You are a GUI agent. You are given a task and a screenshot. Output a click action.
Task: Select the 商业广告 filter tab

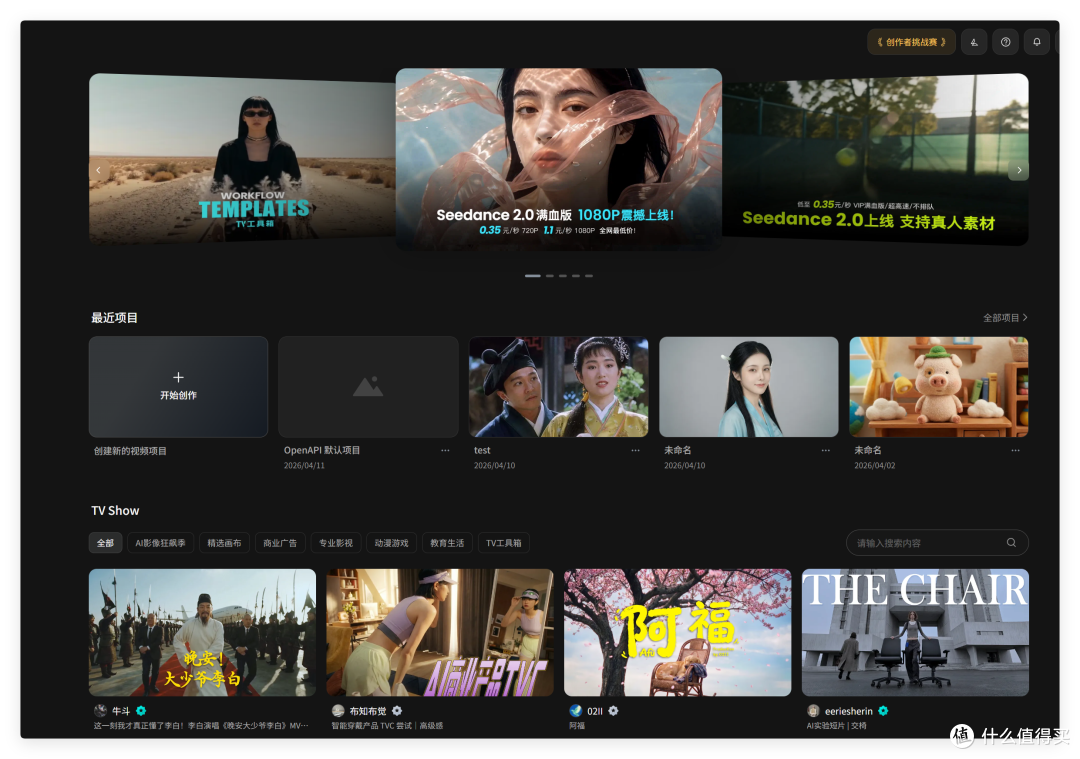(x=280, y=543)
